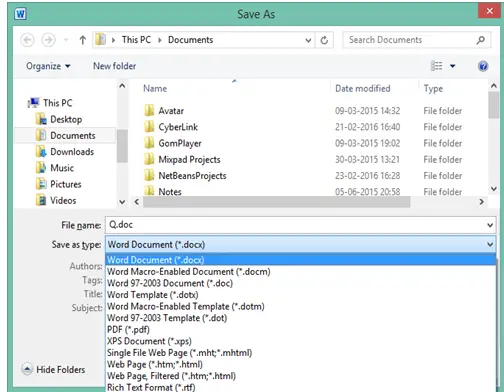
Task: Choose Single File Web Page (*.mht;*.mhtml)
Action: 300,353
